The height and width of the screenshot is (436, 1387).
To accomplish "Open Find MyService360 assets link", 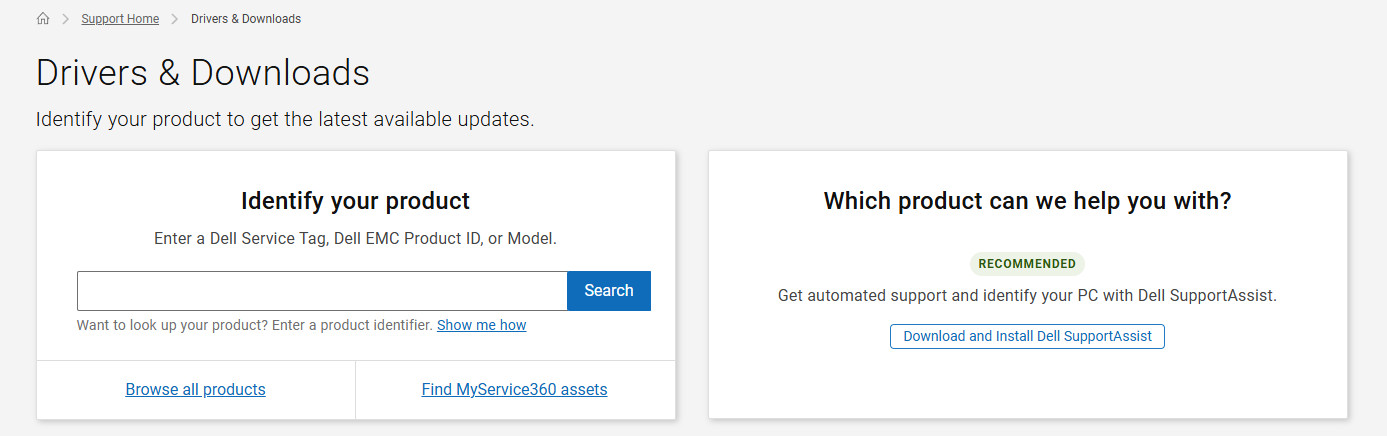I will click(x=514, y=390).
